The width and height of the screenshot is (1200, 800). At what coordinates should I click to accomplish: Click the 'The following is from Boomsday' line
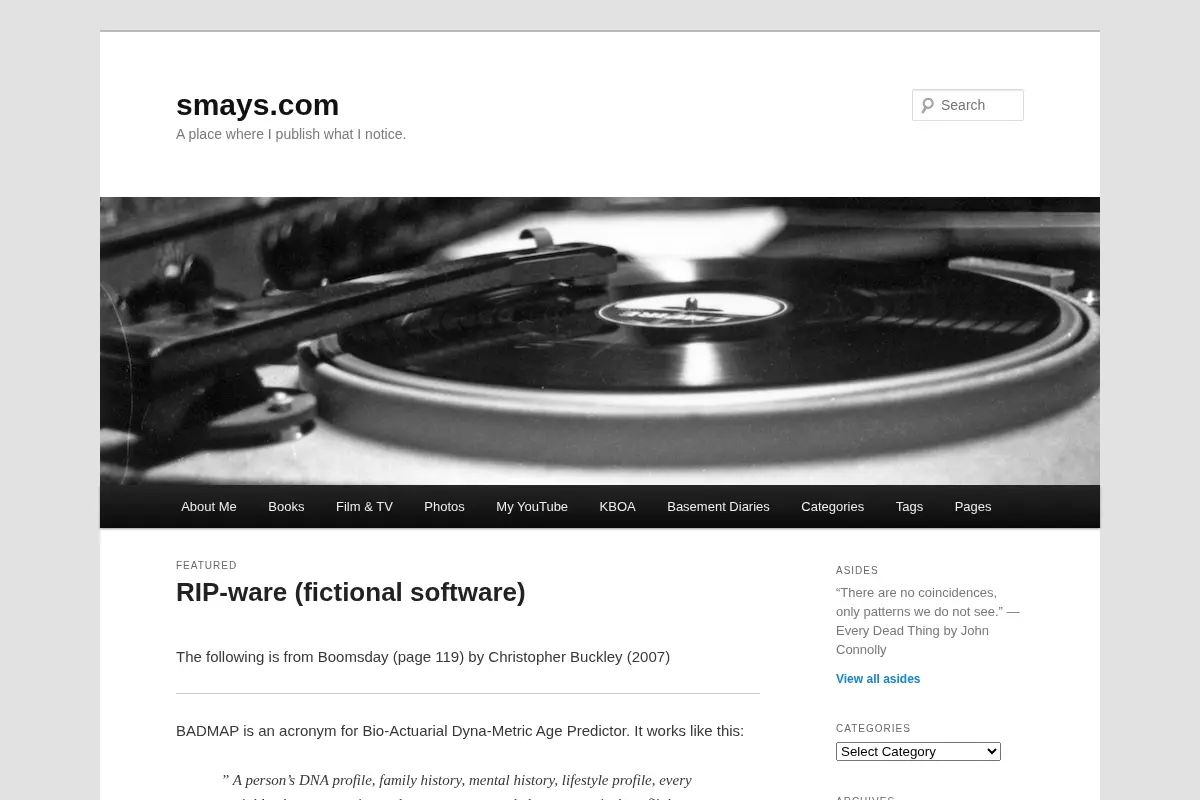[423, 657]
